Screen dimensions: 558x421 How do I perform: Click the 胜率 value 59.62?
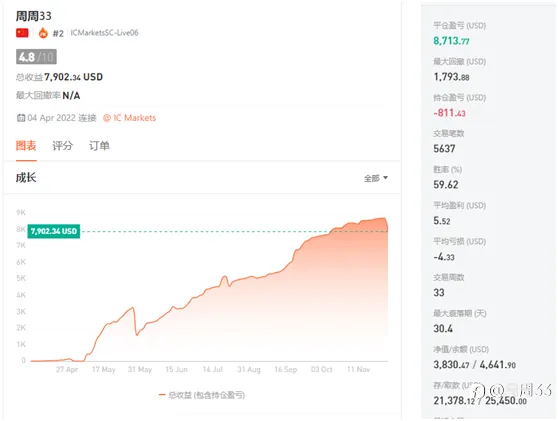[x=446, y=185]
